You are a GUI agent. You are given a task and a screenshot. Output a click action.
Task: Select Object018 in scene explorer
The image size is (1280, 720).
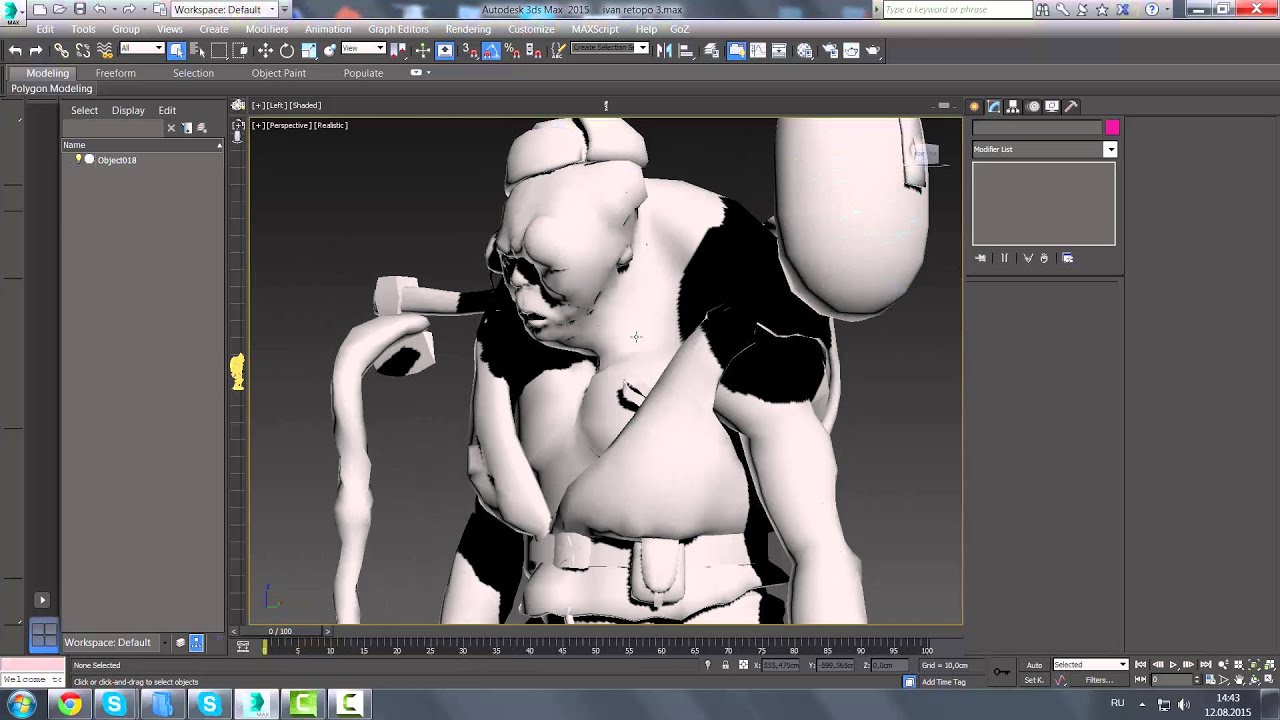117,160
